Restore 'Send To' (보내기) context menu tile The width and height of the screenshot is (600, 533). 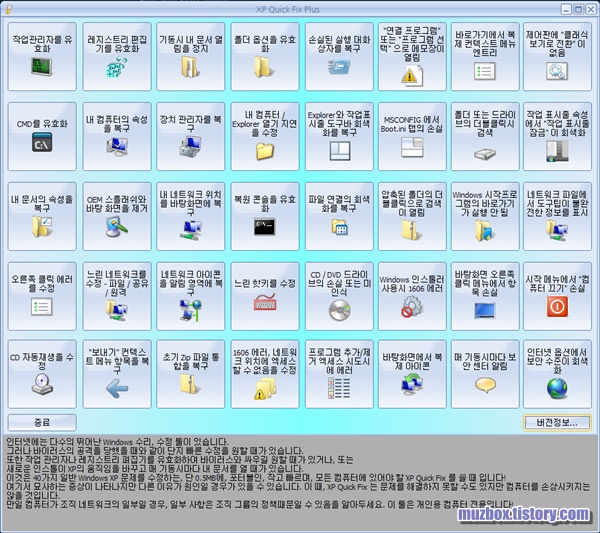117,374
